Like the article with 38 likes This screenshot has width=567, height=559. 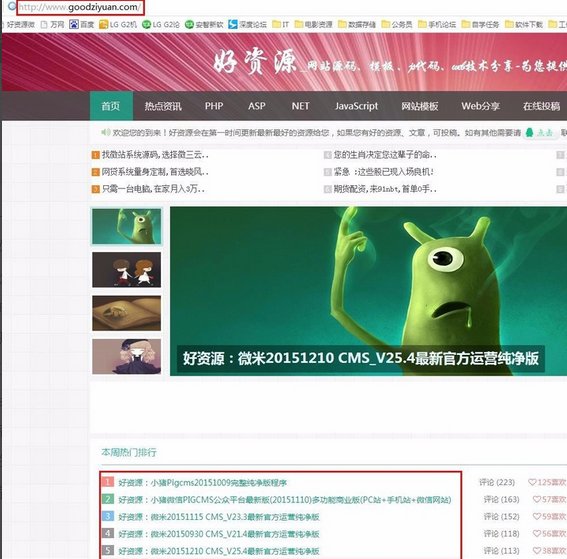point(550,551)
